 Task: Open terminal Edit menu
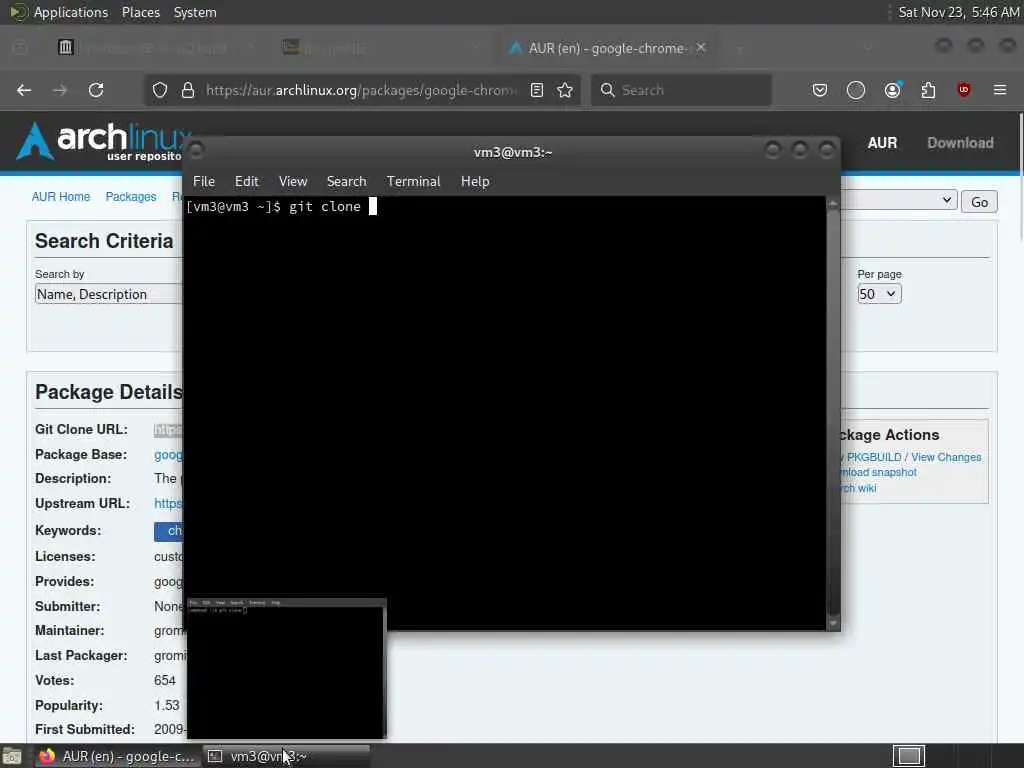point(246,182)
